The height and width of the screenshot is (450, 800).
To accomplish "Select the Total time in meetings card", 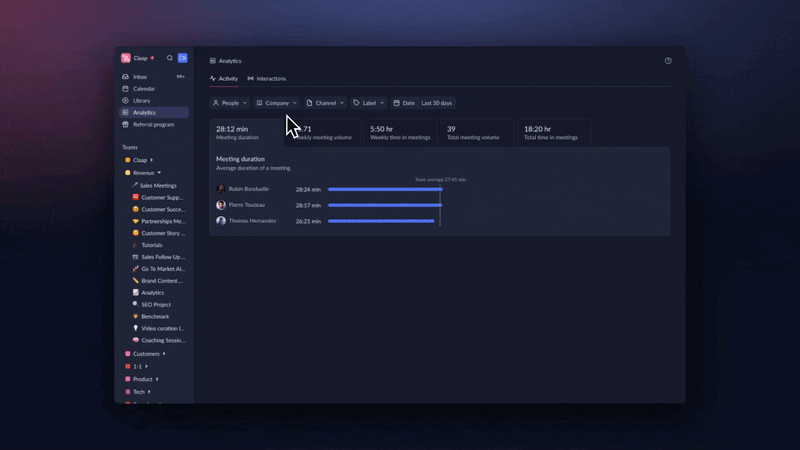I will 554,133.
